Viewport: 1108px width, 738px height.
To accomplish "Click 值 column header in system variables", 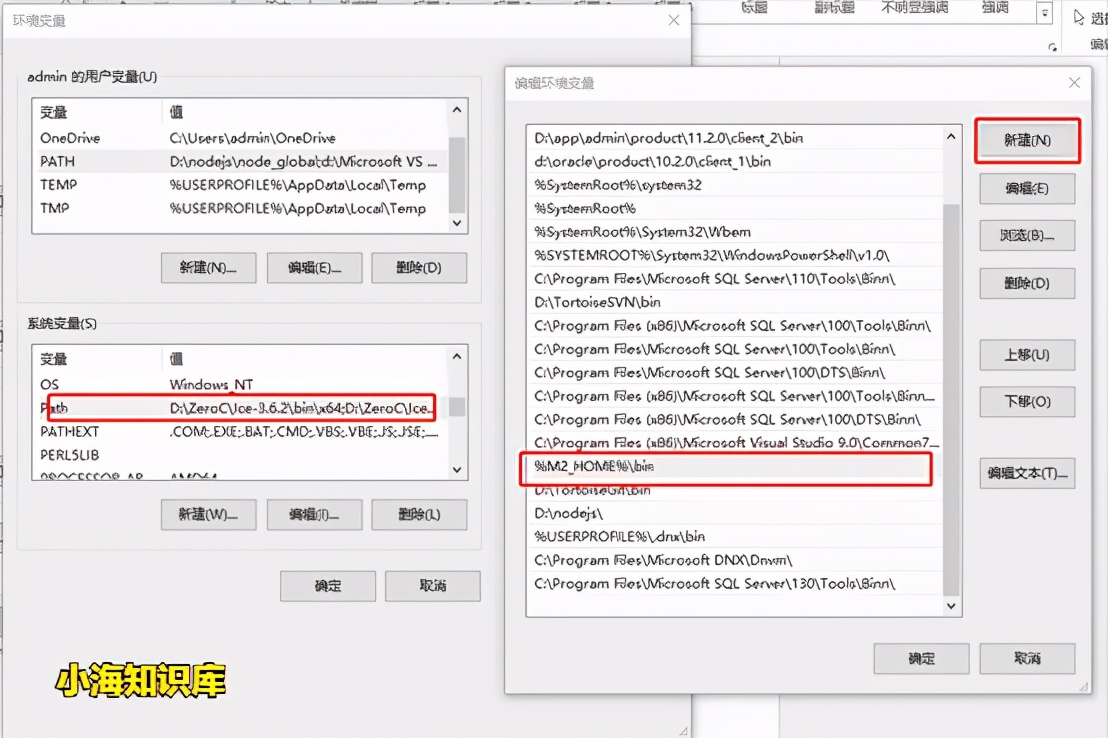I will pos(305,358).
